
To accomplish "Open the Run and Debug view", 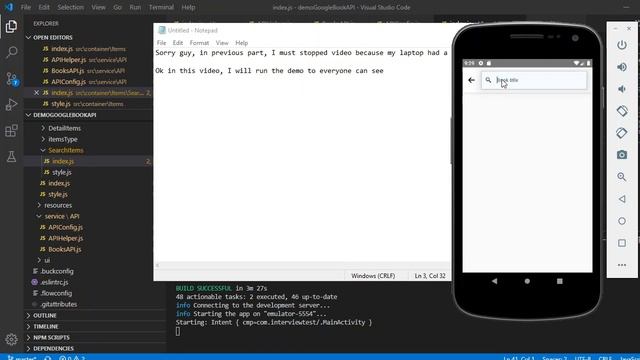I will 11,104.
